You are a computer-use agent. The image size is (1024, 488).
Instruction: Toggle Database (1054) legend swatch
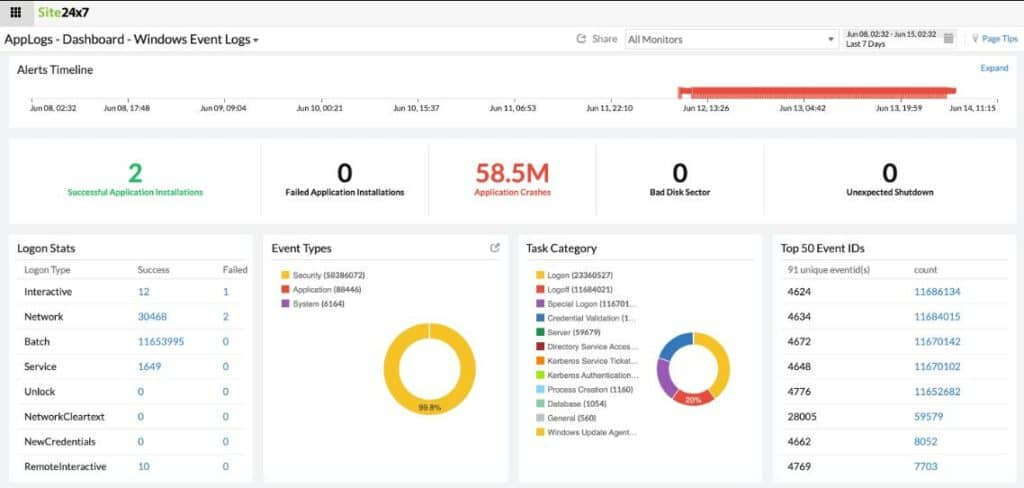point(539,404)
